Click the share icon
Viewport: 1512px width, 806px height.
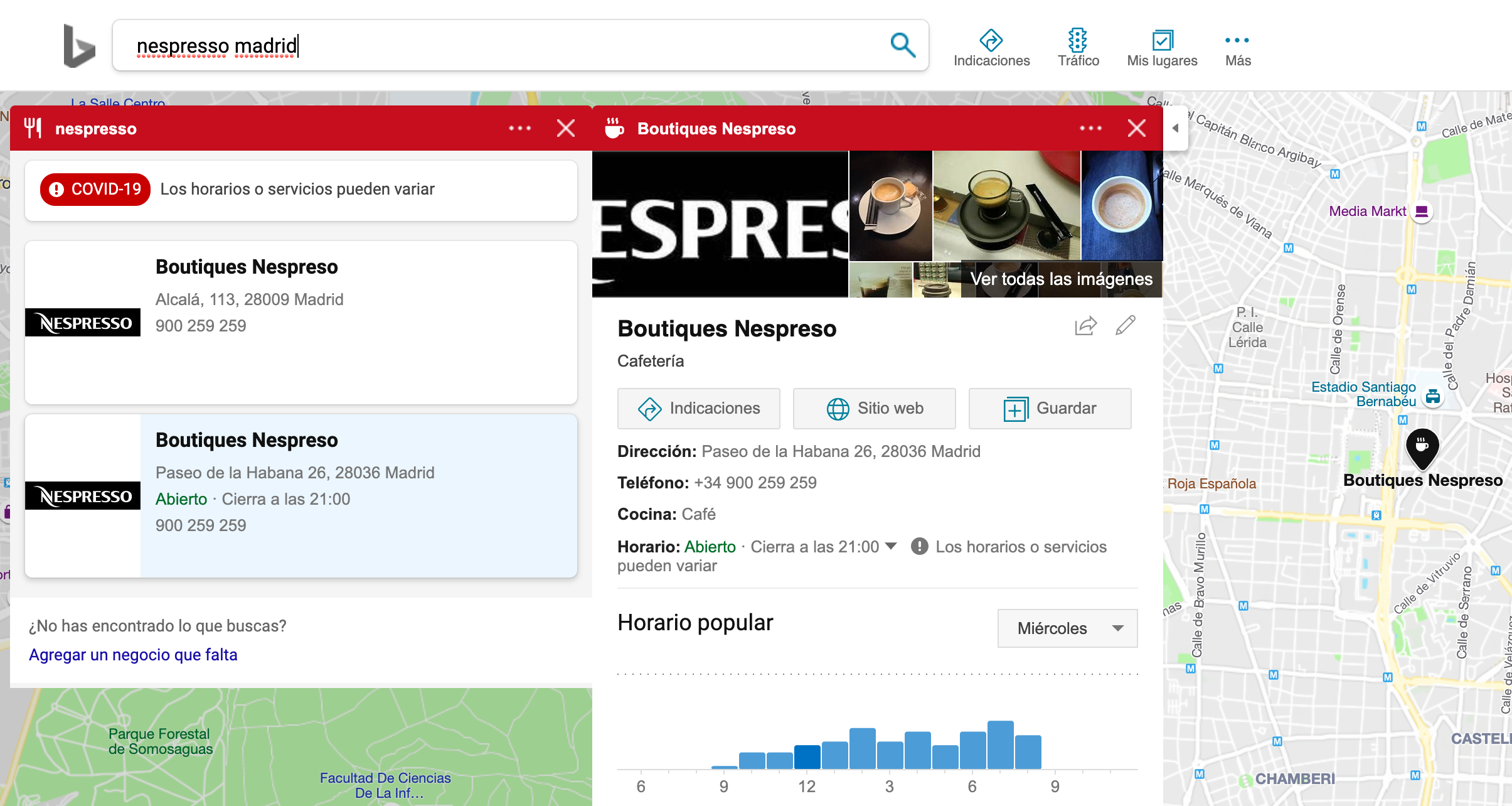point(1085,326)
